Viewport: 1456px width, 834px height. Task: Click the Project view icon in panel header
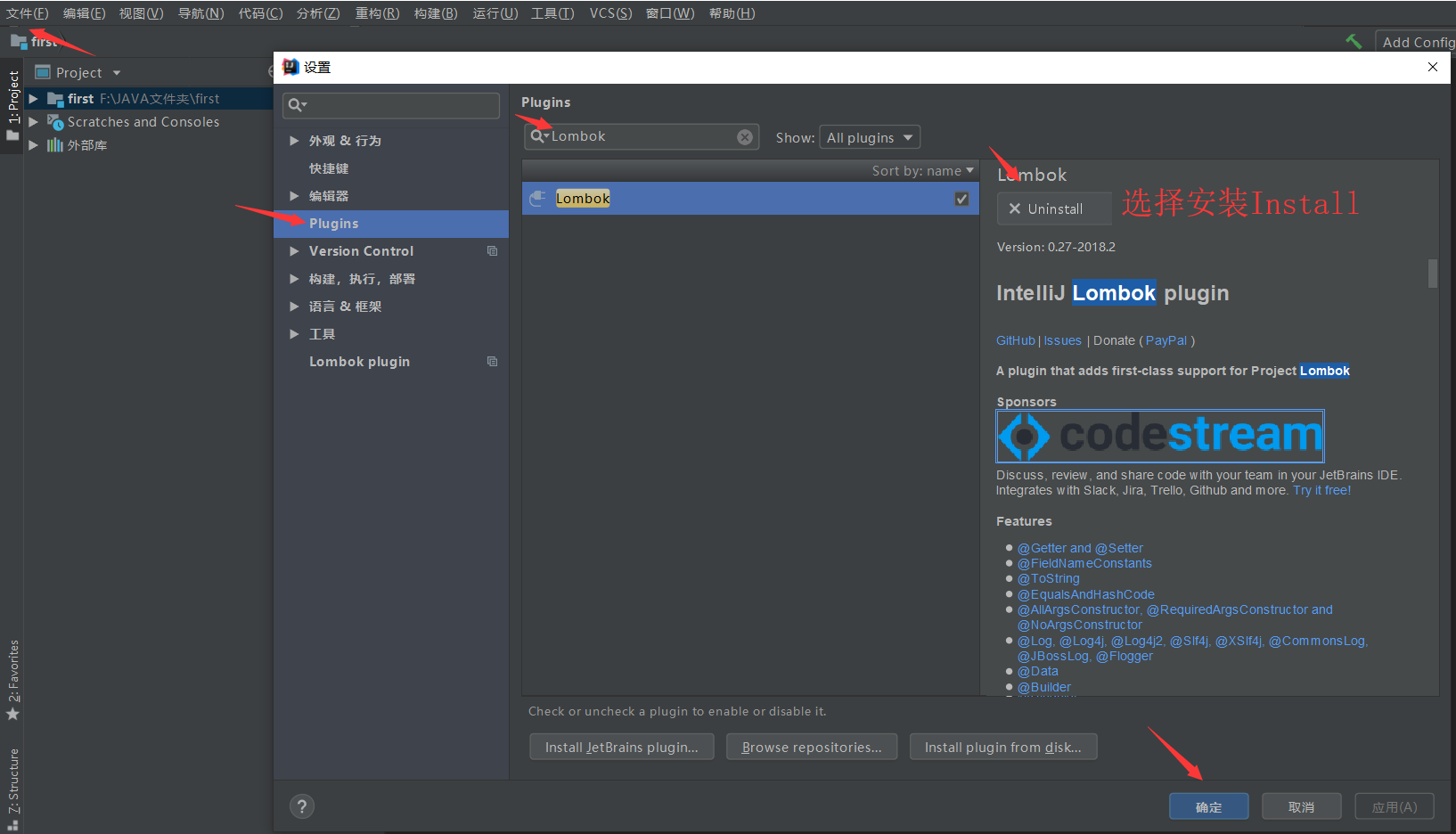click(42, 72)
